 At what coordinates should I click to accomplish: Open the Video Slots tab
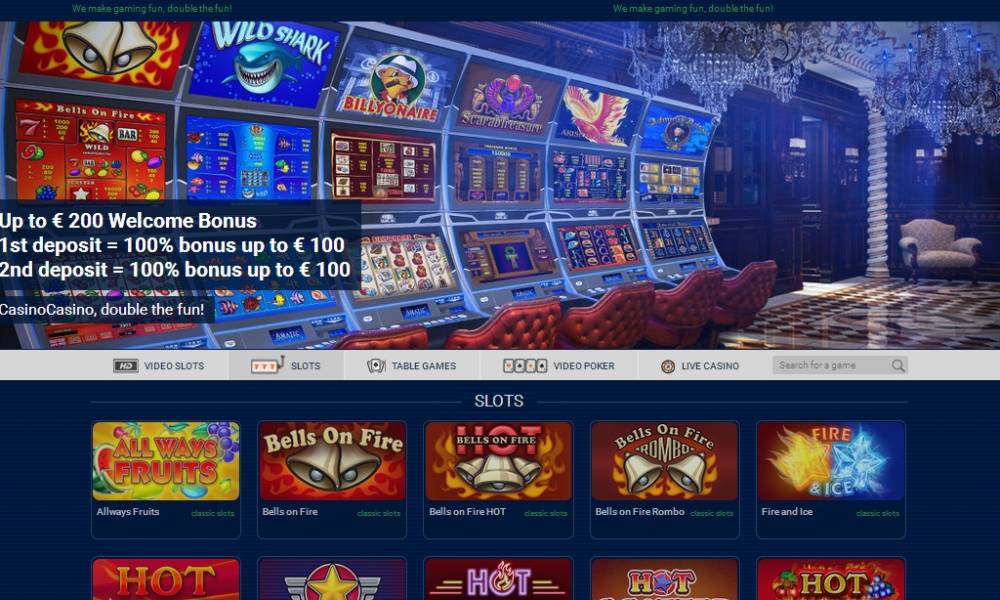pos(159,365)
